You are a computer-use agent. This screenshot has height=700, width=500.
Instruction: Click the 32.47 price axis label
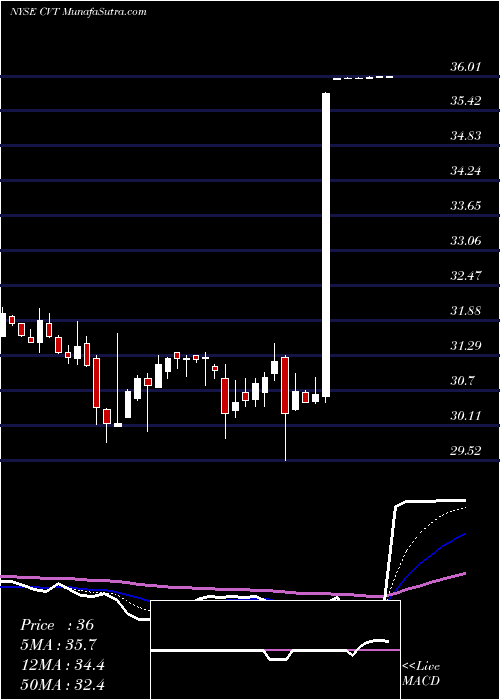pos(466,275)
